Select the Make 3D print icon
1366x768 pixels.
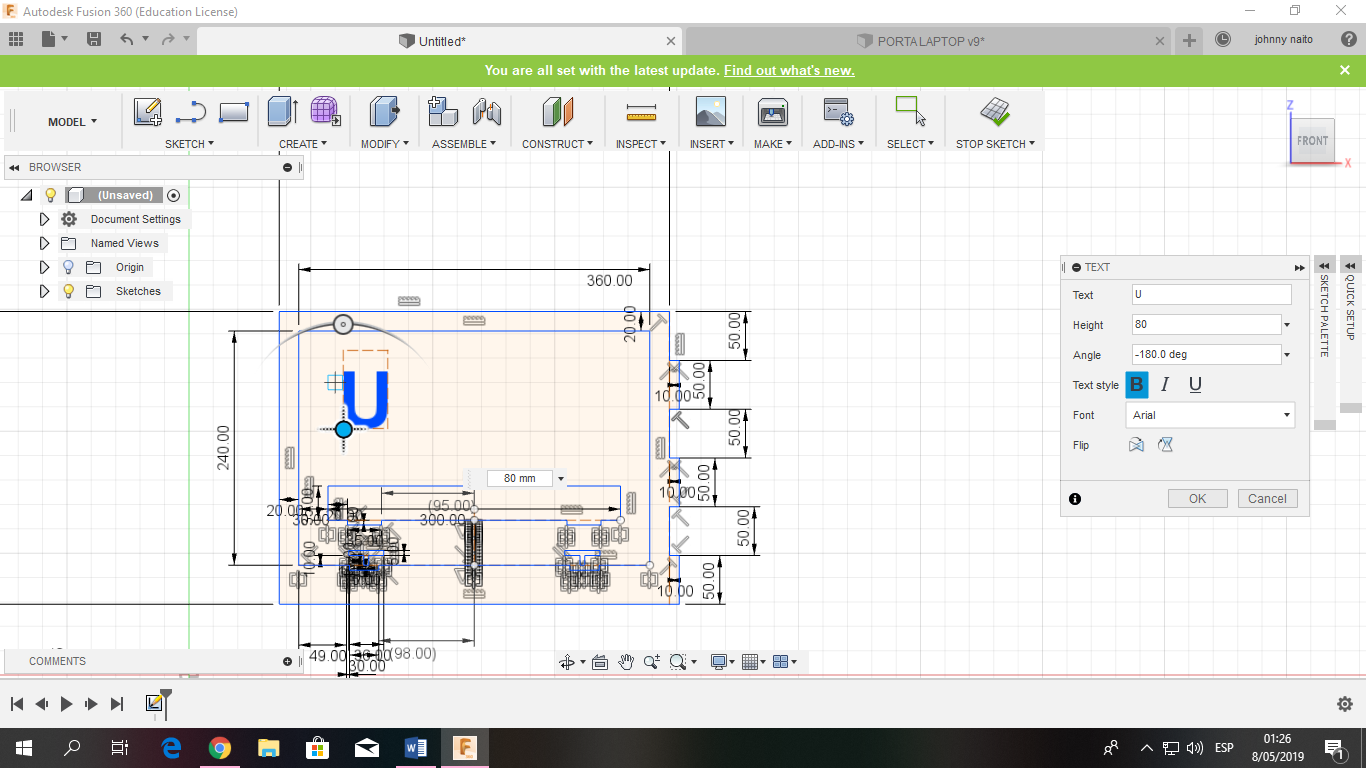tap(773, 111)
